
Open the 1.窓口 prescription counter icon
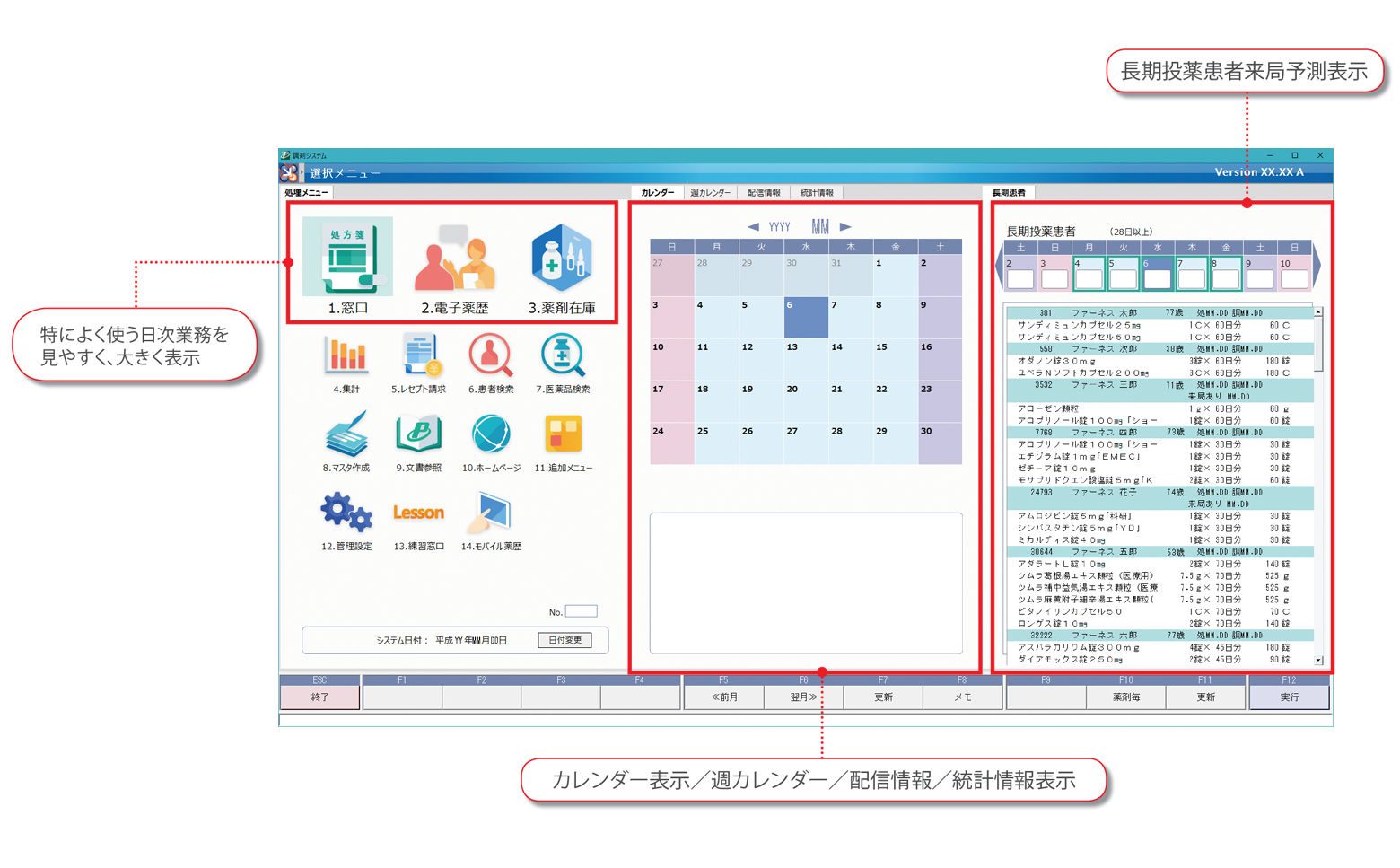click(x=347, y=258)
